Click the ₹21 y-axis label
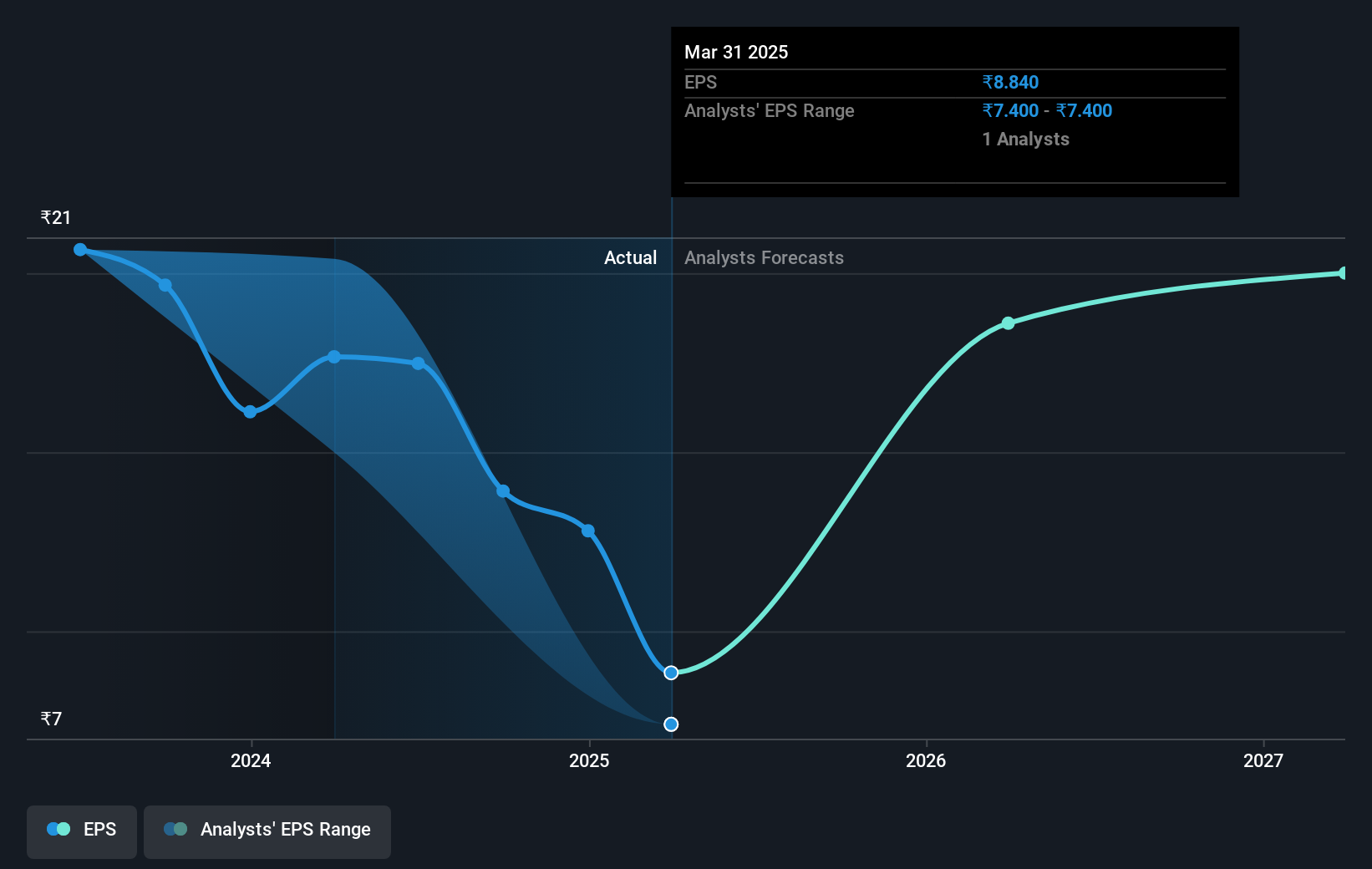Image resolution: width=1372 pixels, height=869 pixels. point(56,218)
